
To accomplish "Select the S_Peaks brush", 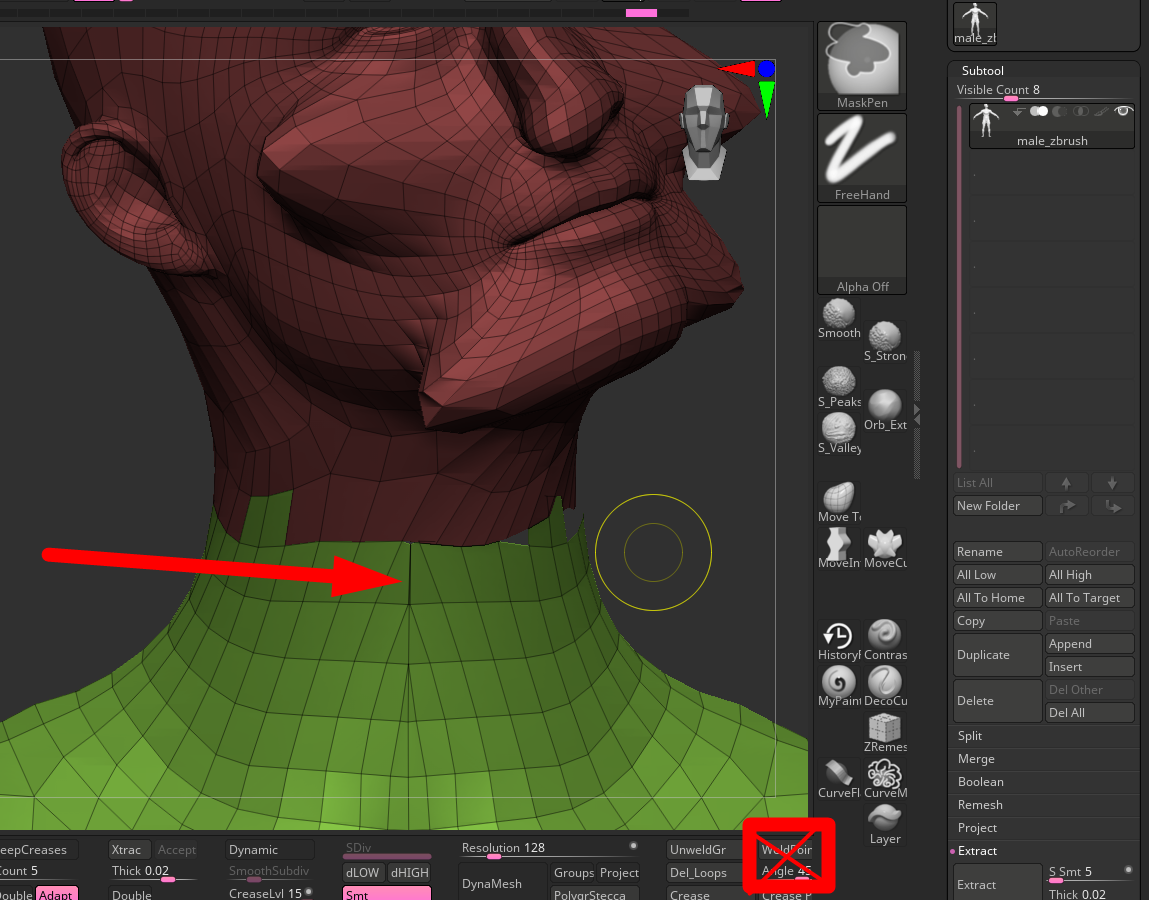I will click(839, 387).
